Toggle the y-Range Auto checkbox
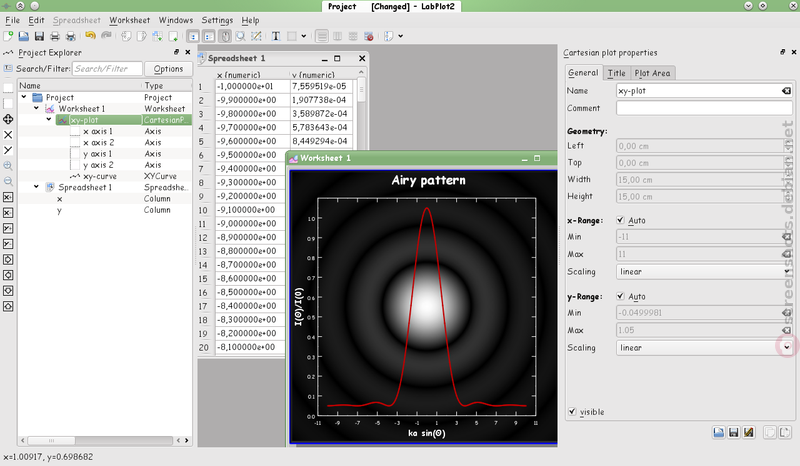 click(620, 296)
